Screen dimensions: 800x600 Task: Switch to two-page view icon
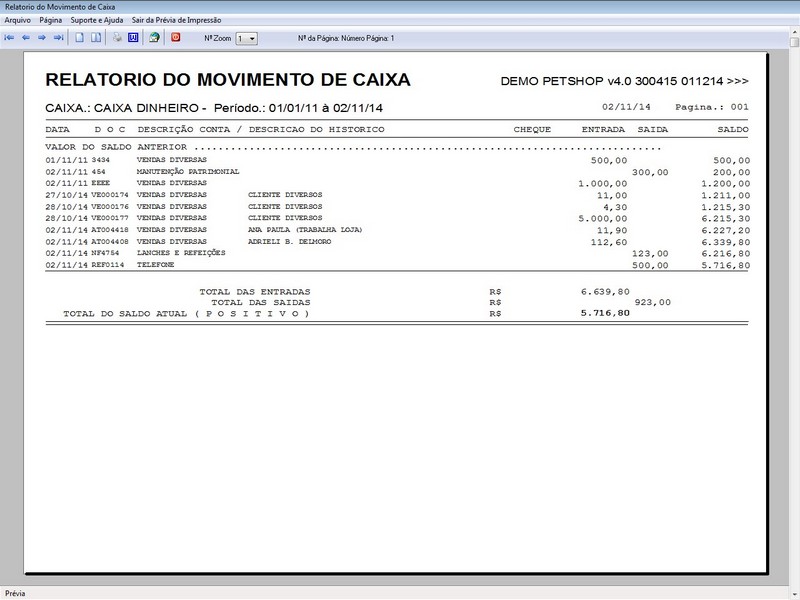point(96,38)
